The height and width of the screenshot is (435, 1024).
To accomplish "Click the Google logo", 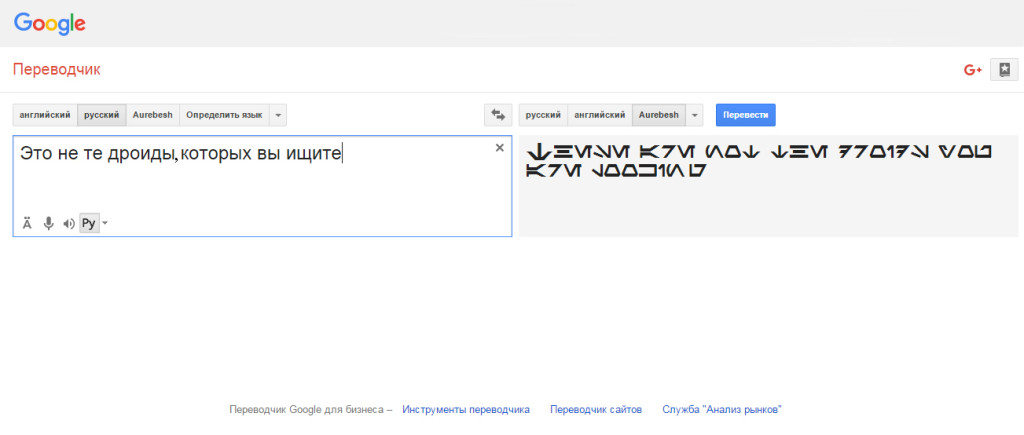I will coord(50,24).
